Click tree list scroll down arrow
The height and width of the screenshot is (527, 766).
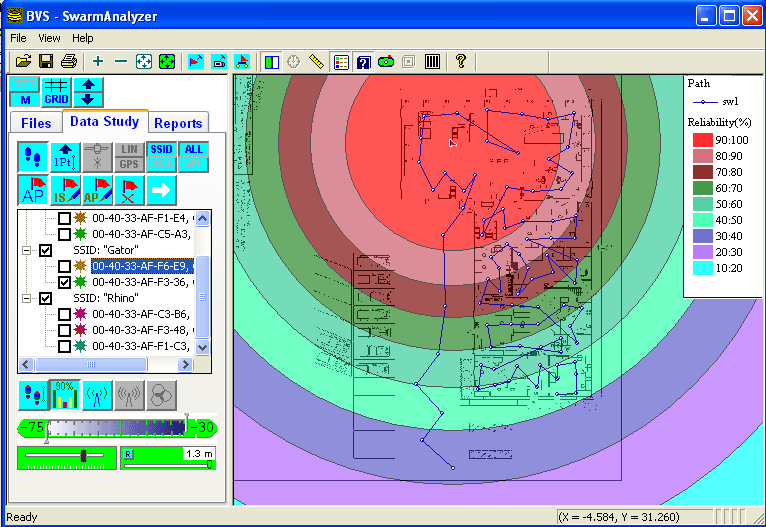203,346
